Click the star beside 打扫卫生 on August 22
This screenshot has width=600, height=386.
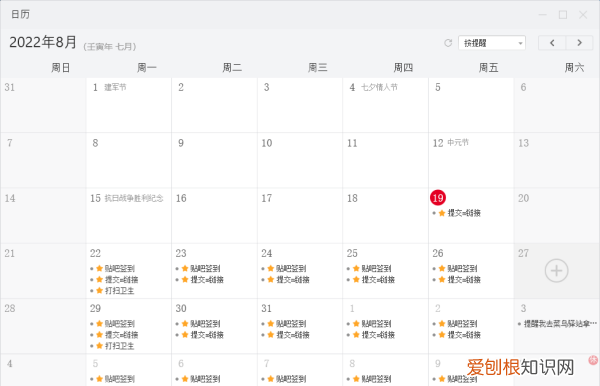coord(99,291)
